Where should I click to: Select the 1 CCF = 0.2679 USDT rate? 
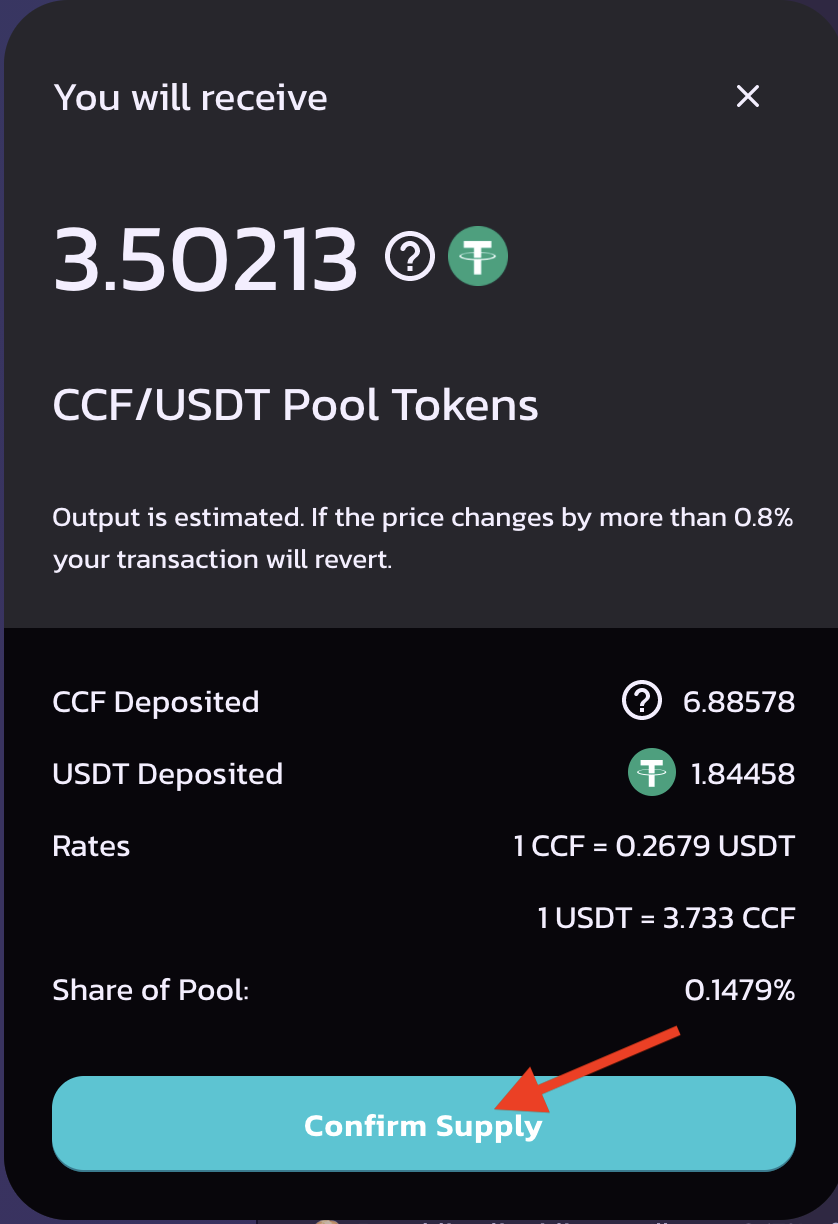coord(654,846)
